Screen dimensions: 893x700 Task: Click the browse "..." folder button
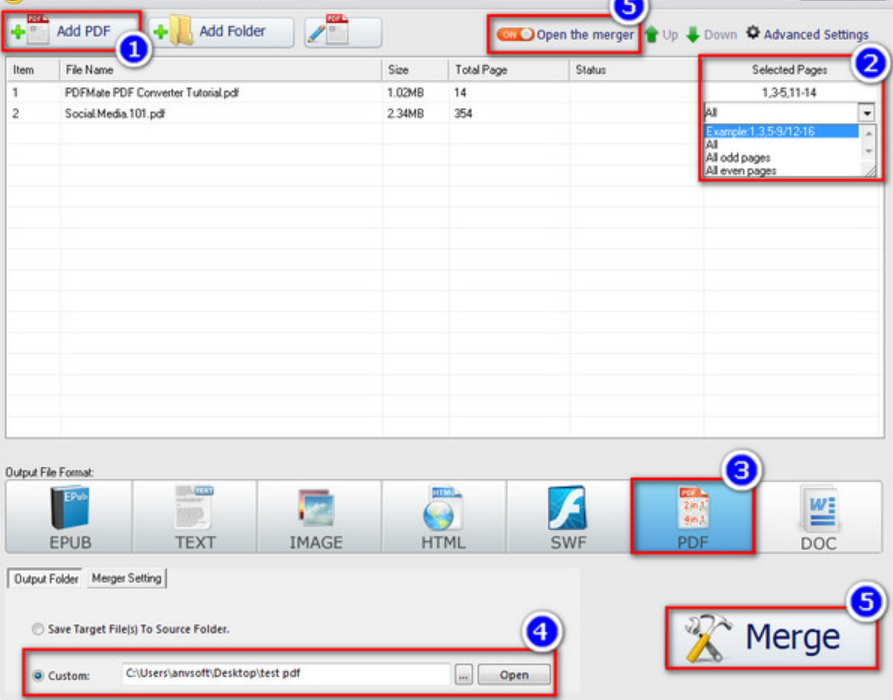464,675
